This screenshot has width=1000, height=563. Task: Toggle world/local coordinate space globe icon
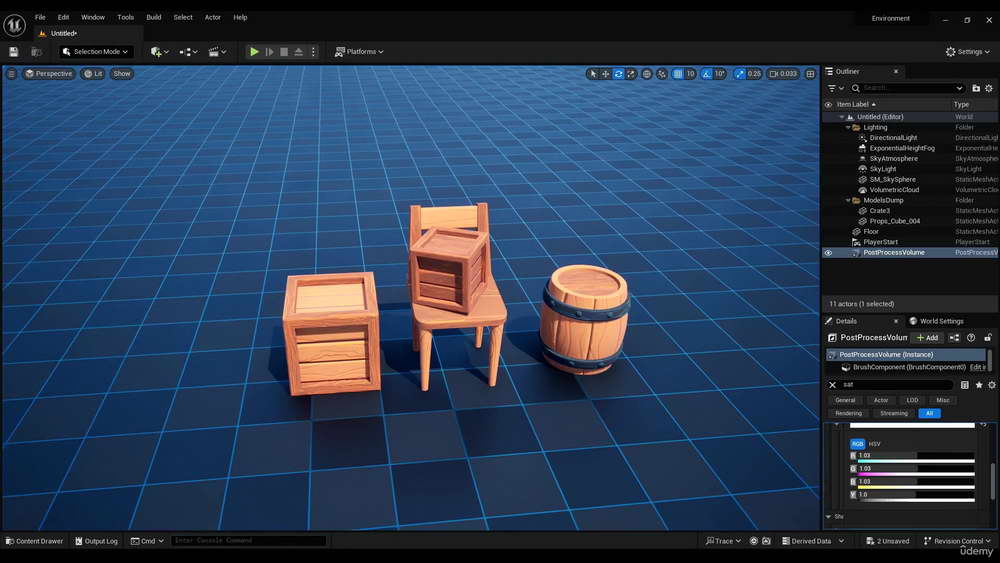click(647, 74)
